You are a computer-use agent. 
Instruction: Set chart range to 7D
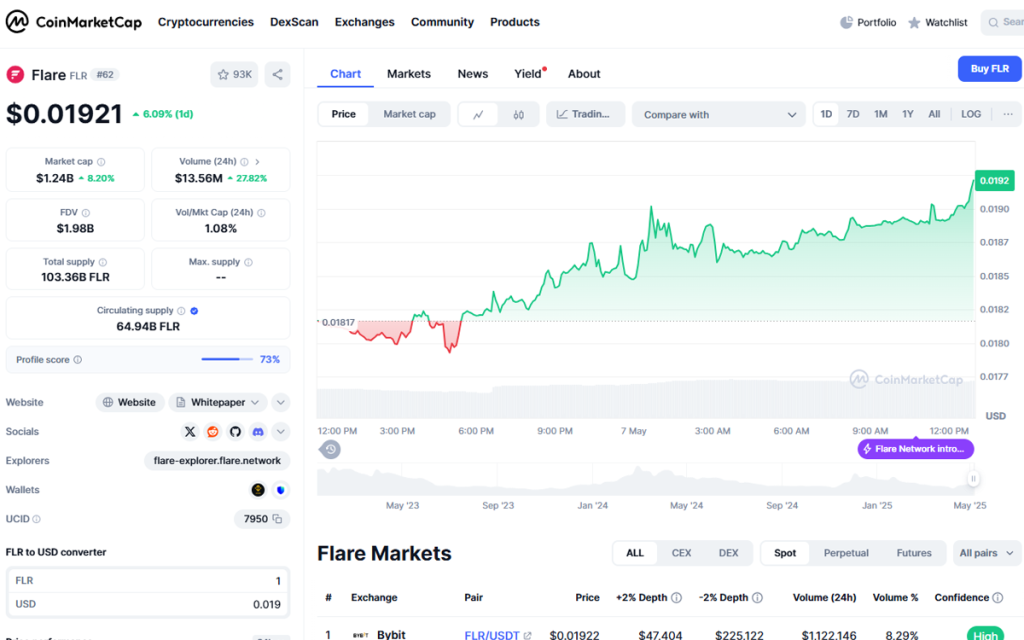[x=853, y=114]
